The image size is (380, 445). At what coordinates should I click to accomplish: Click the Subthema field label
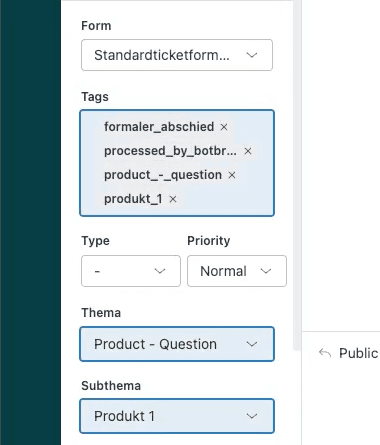[x=111, y=386]
